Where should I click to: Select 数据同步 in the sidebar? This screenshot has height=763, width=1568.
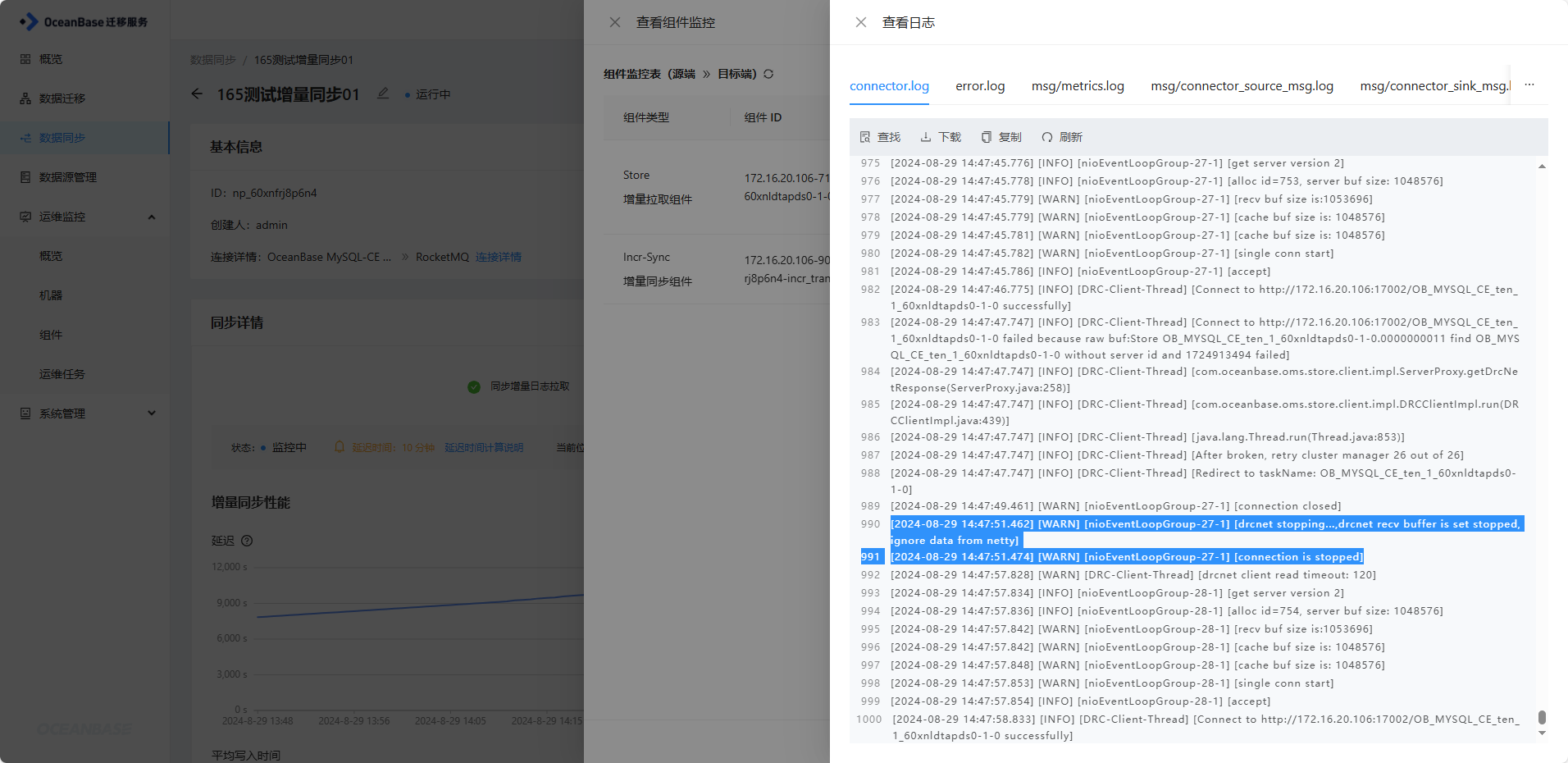(62, 138)
